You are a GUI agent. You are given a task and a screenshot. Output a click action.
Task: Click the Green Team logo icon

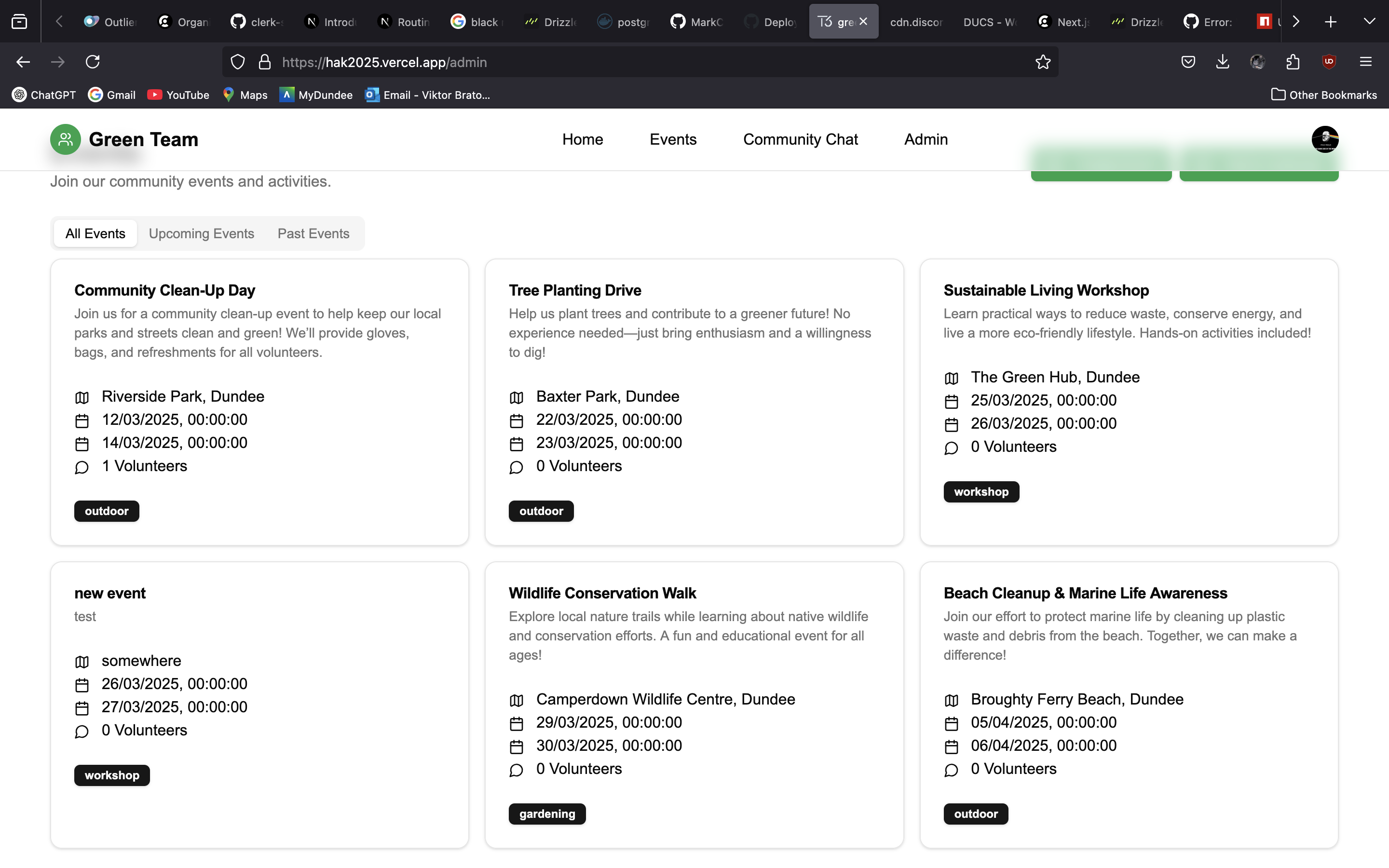point(66,139)
